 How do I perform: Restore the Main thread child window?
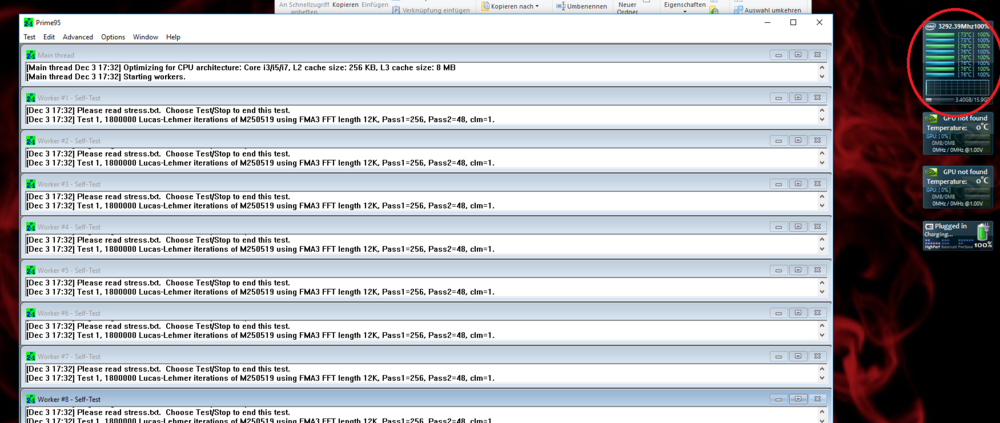click(x=797, y=55)
